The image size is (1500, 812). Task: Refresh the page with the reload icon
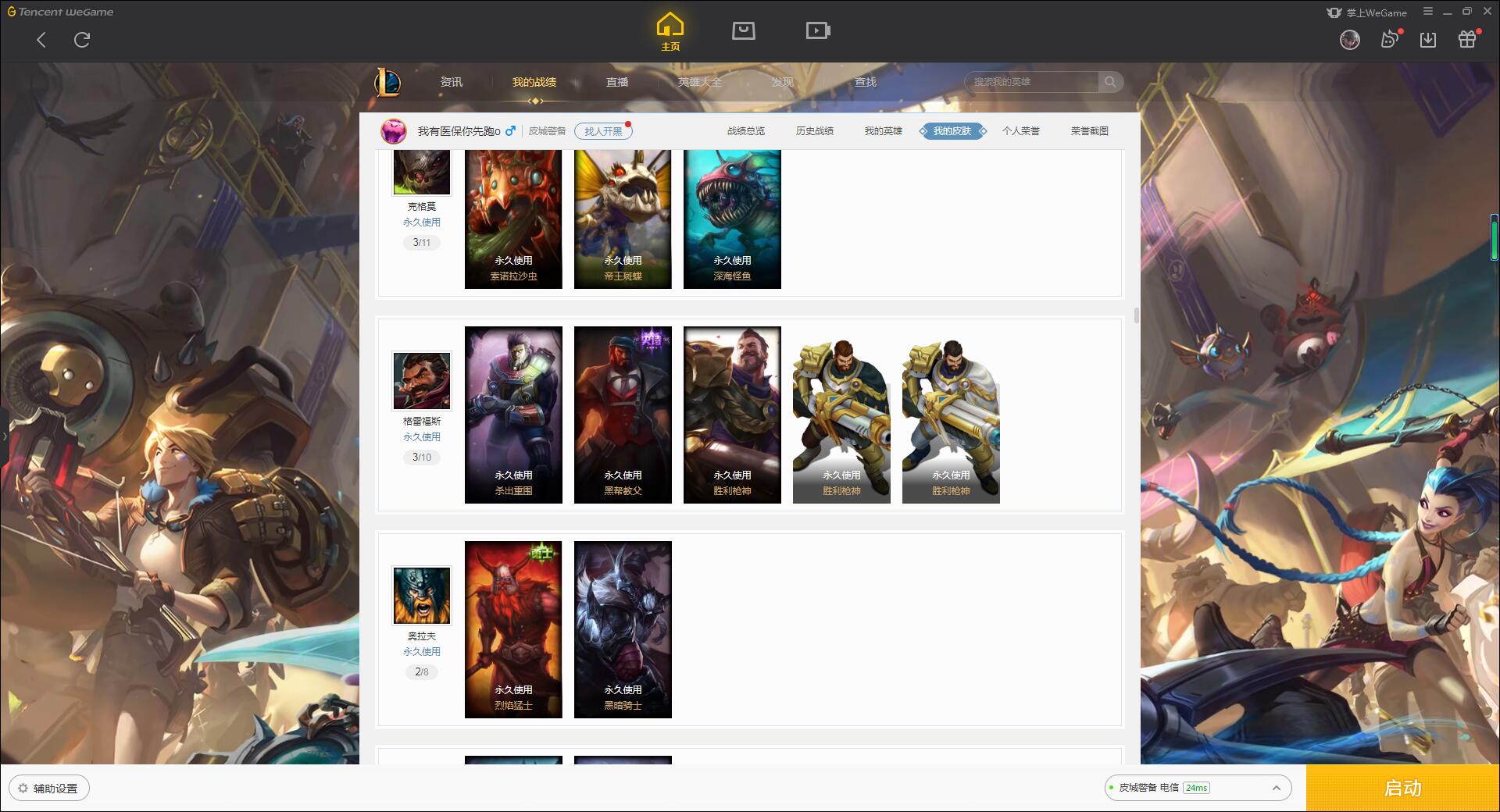pos(82,40)
